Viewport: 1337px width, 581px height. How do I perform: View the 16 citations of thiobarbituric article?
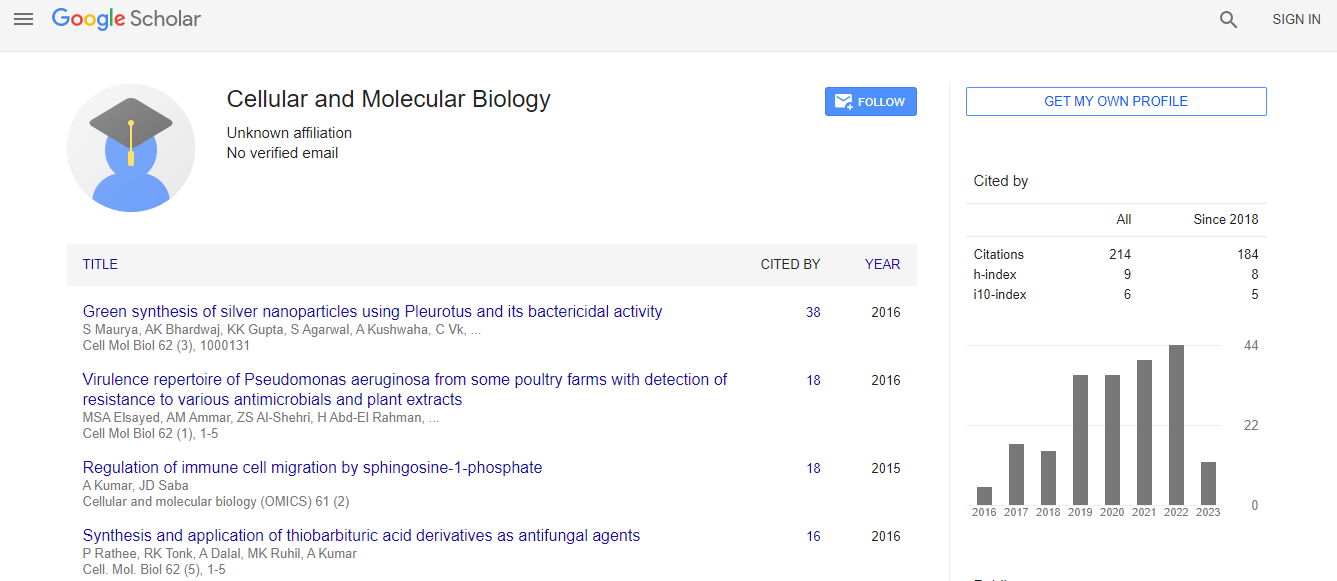click(813, 537)
